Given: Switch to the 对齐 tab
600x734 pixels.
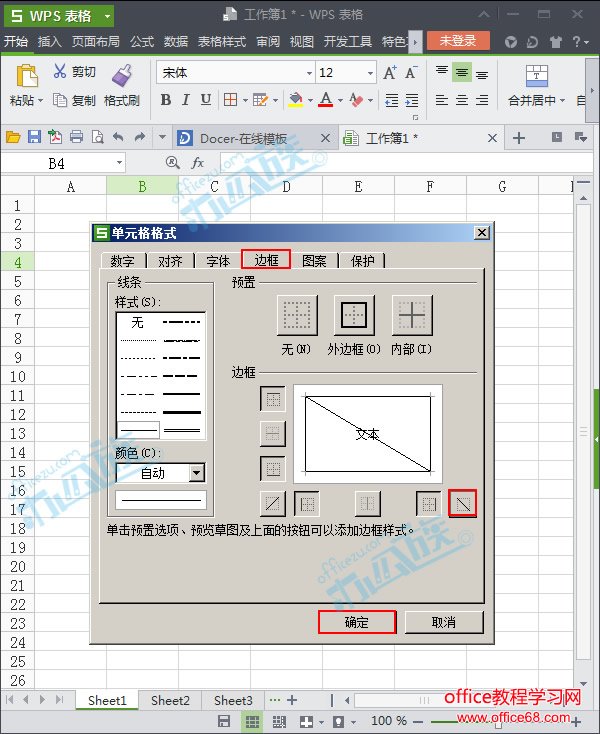Looking at the screenshot, I should [x=170, y=260].
